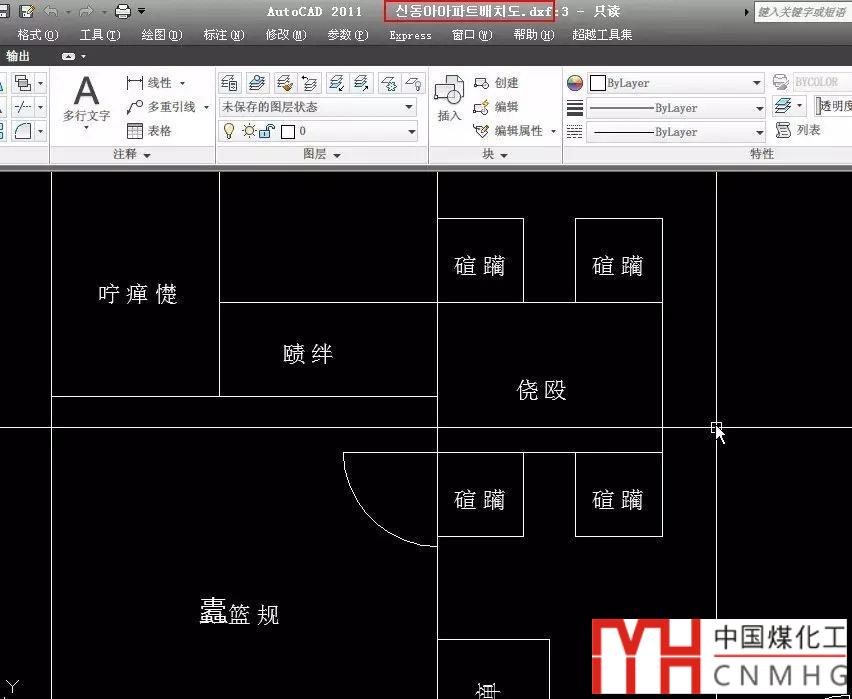The height and width of the screenshot is (699, 852).
Task: Toggle layer 0 lock padlock icon
Action: pos(266,131)
